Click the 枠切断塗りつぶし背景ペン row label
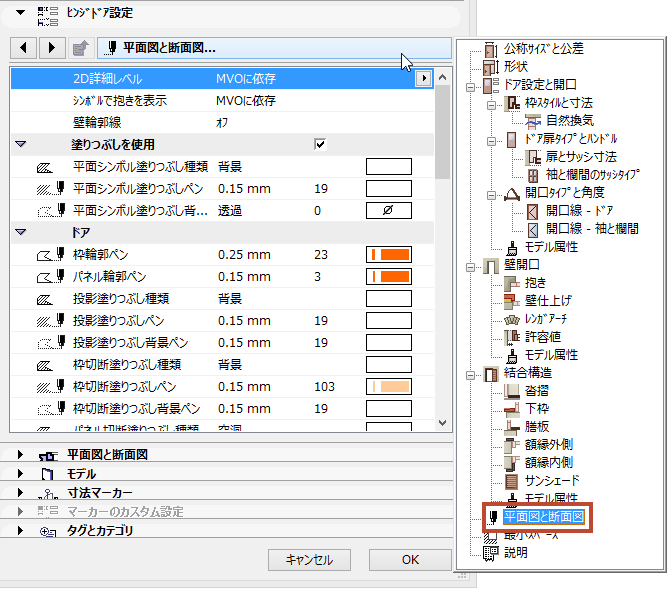Image resolution: width=668 pixels, height=592 pixels. [136, 408]
